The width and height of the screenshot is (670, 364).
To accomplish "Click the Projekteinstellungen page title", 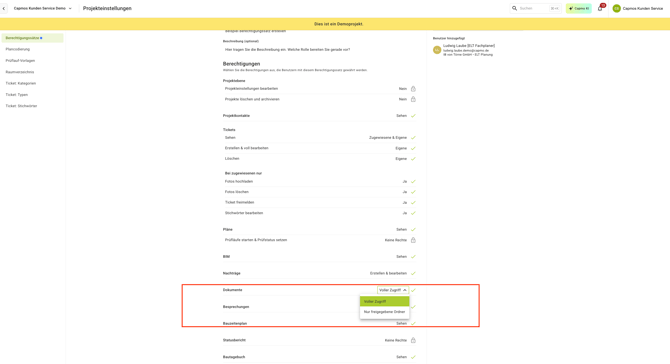I will coord(107,8).
